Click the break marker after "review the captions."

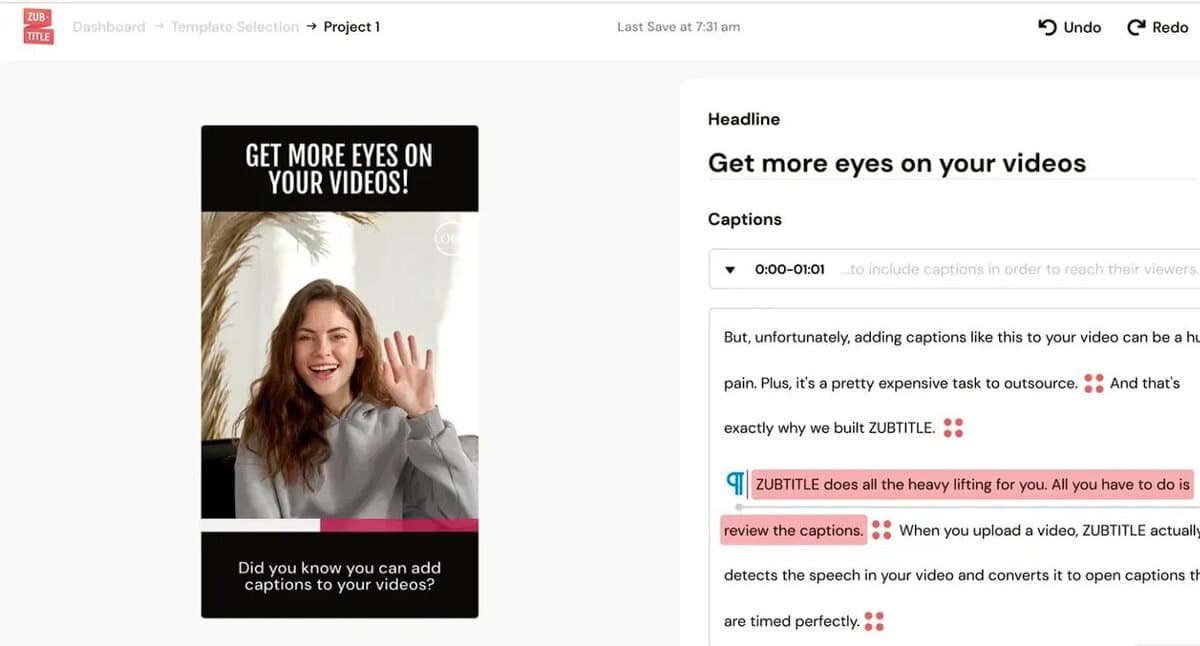881,530
